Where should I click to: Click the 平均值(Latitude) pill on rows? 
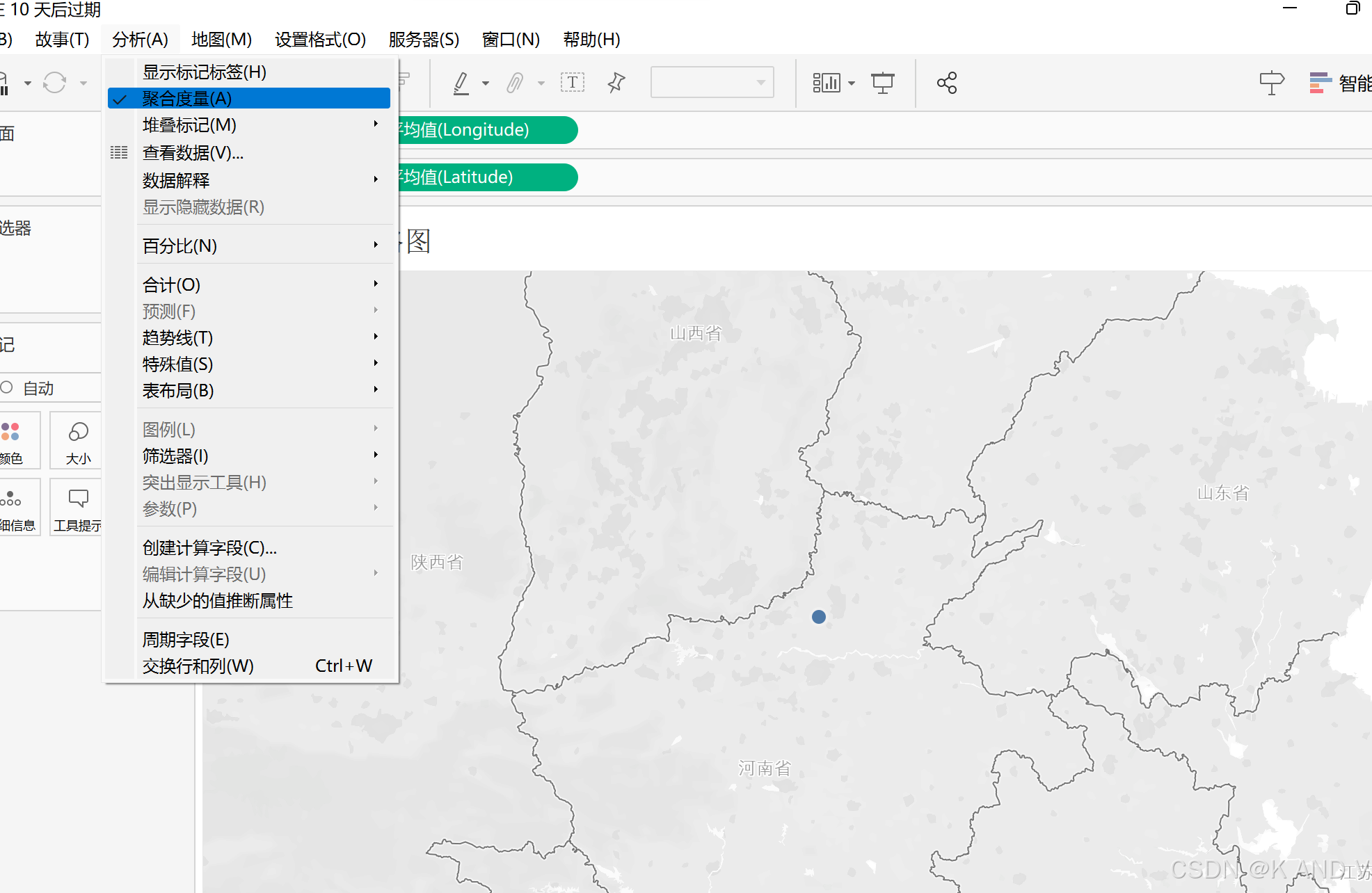[x=487, y=177]
